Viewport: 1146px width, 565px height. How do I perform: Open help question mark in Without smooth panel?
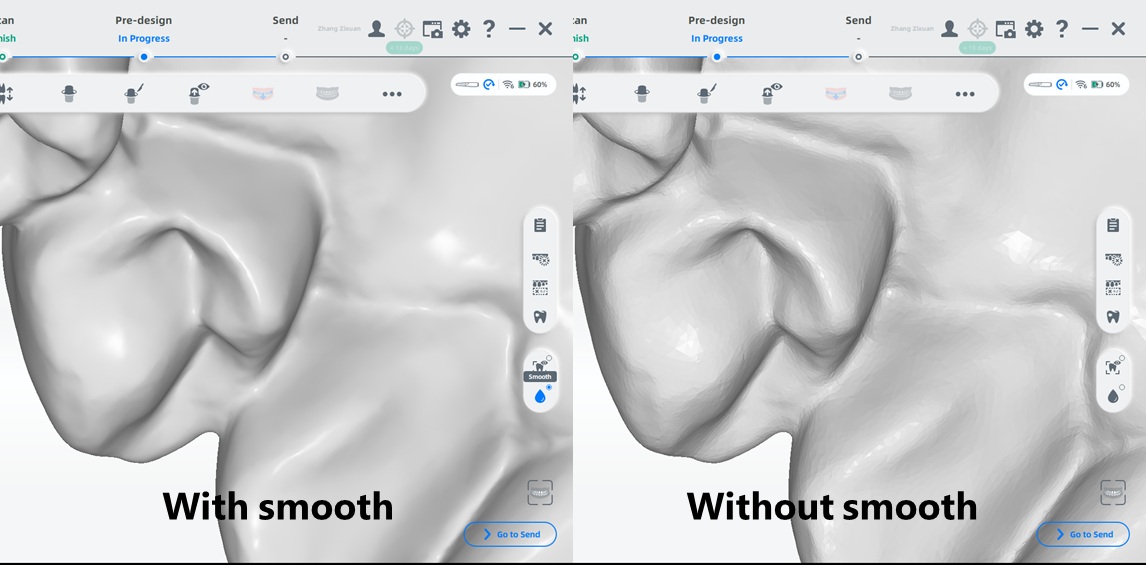[1062, 29]
